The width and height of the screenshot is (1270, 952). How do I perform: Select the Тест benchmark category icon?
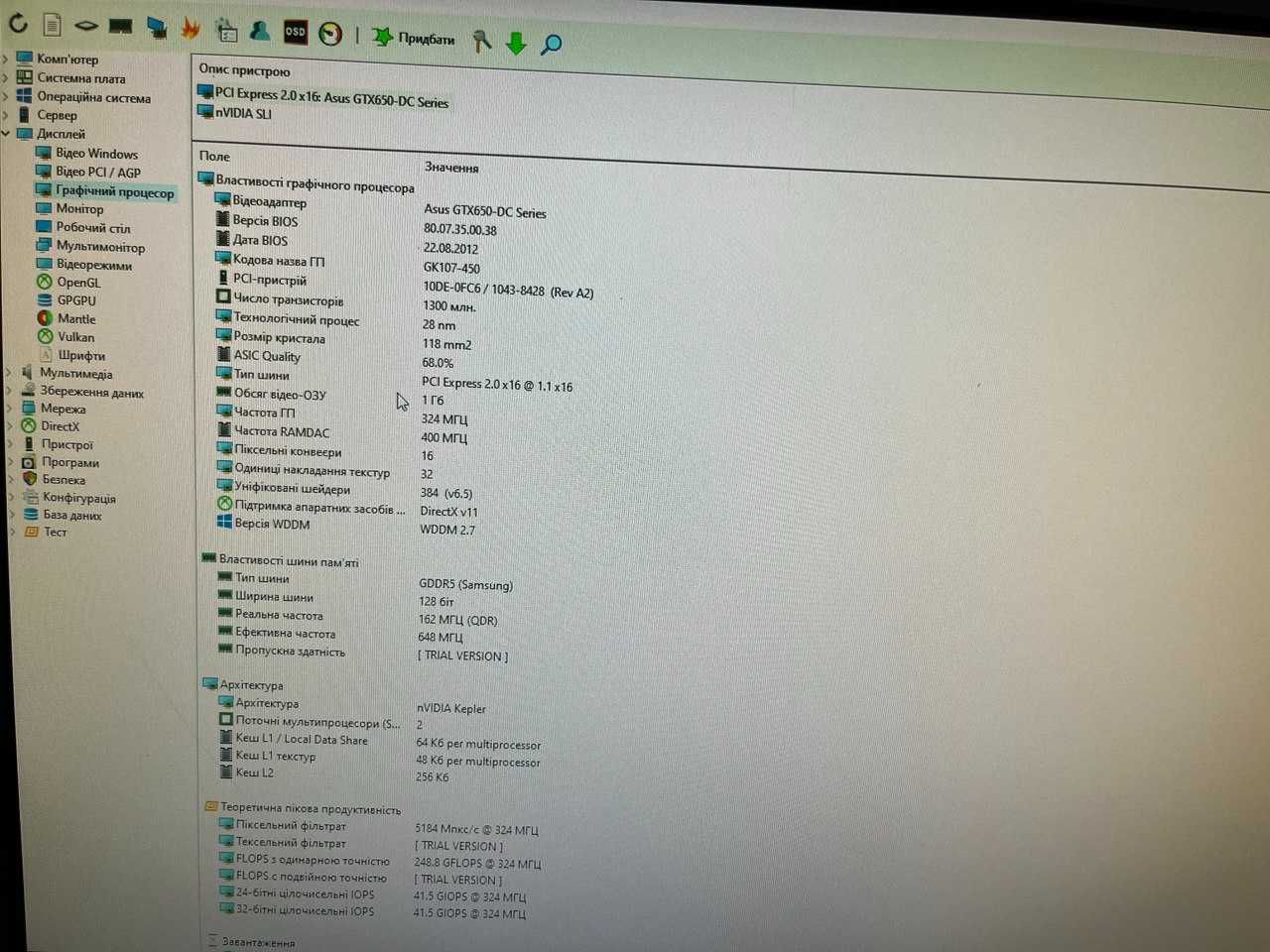[x=31, y=532]
